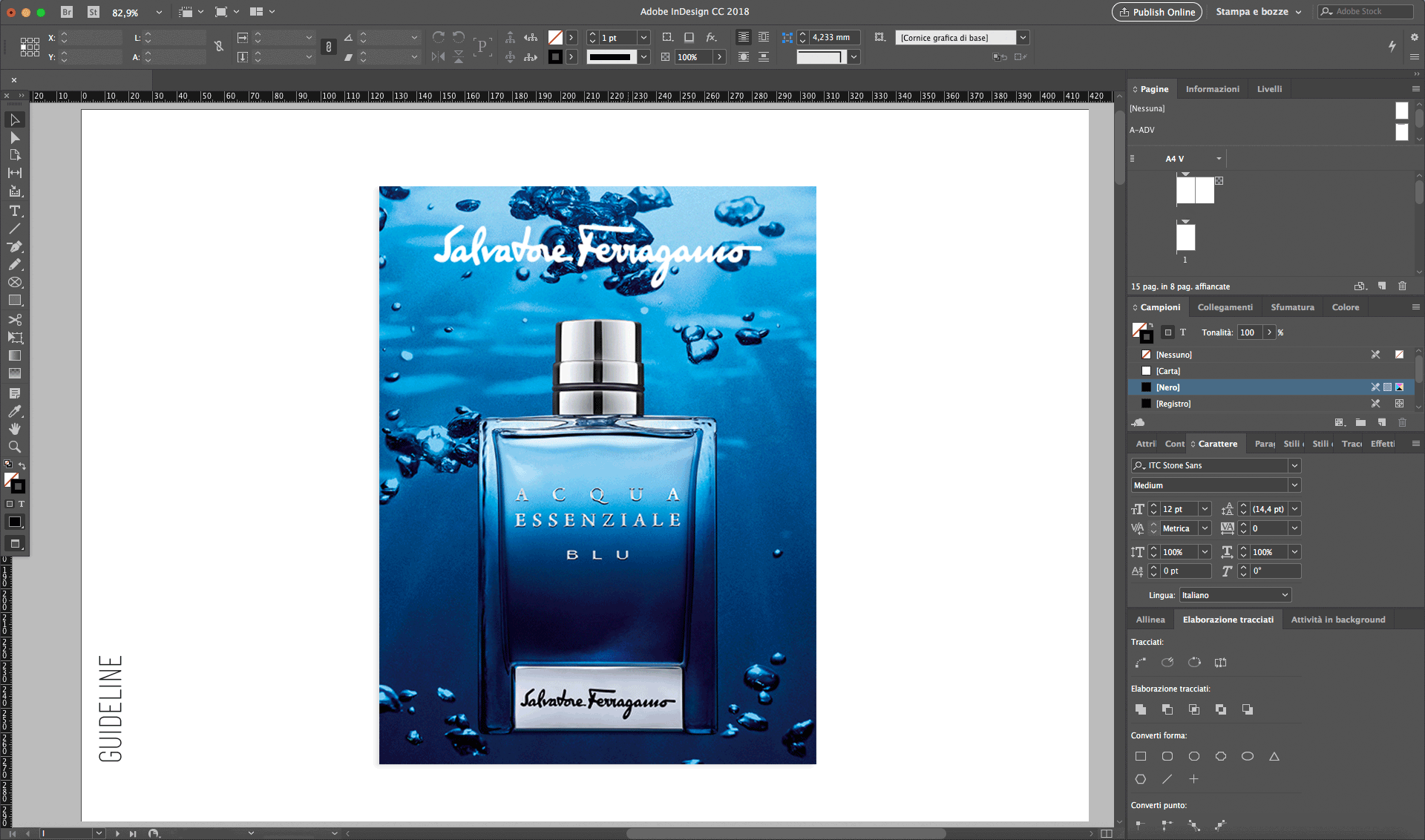1425x840 pixels.
Task: Select the Ellipse Frame tool
Action: [x=15, y=283]
